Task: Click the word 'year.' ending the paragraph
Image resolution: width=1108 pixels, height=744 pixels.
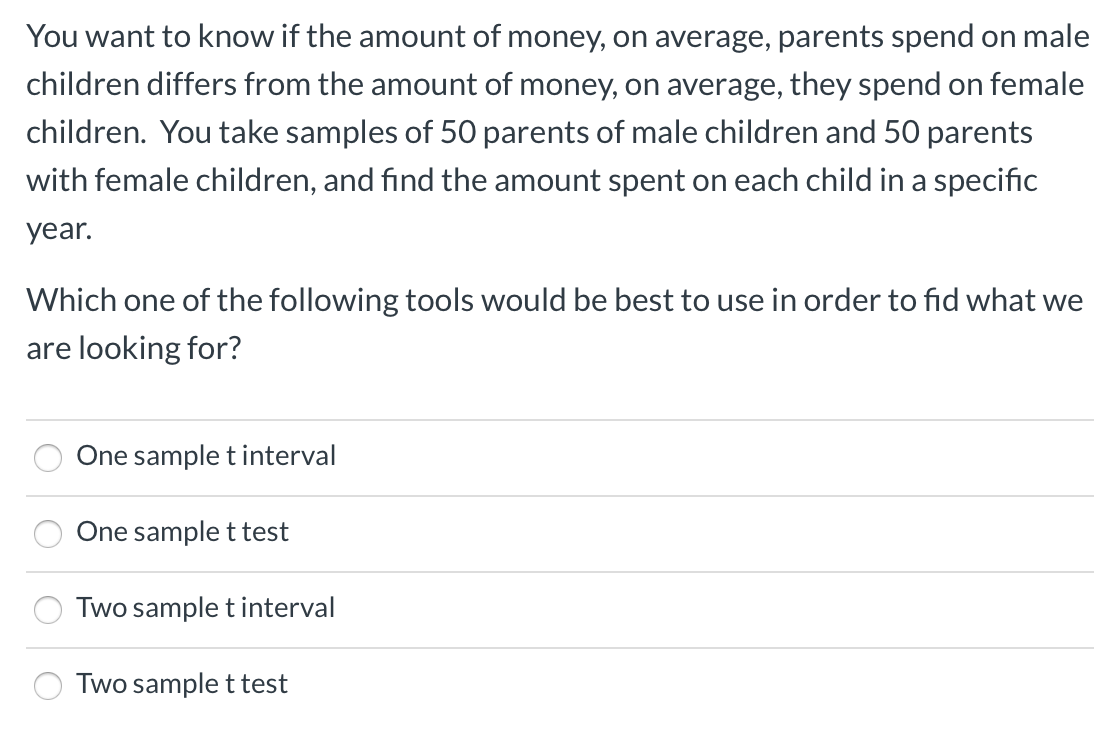Action: click(59, 228)
